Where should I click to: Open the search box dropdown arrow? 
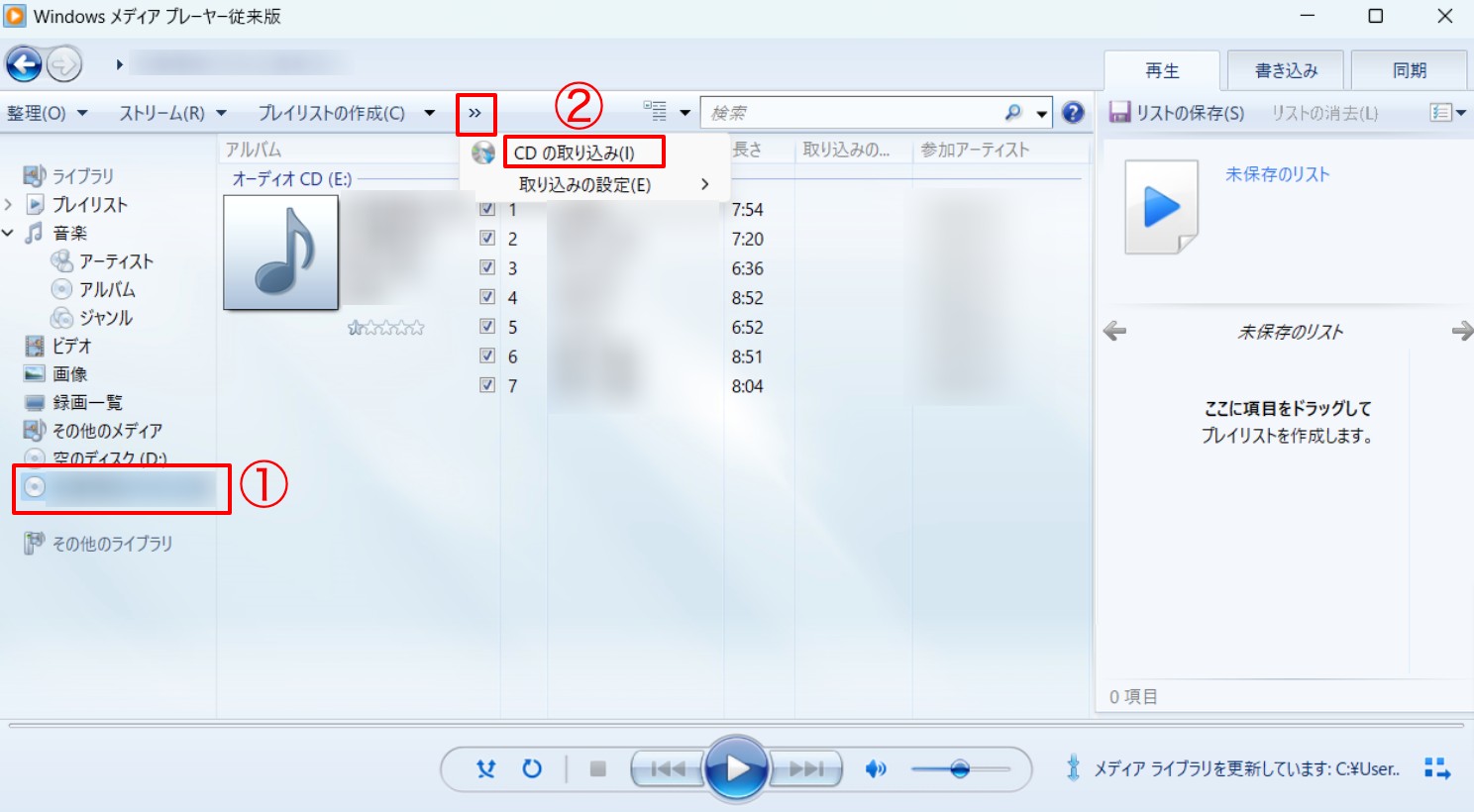(x=1041, y=114)
